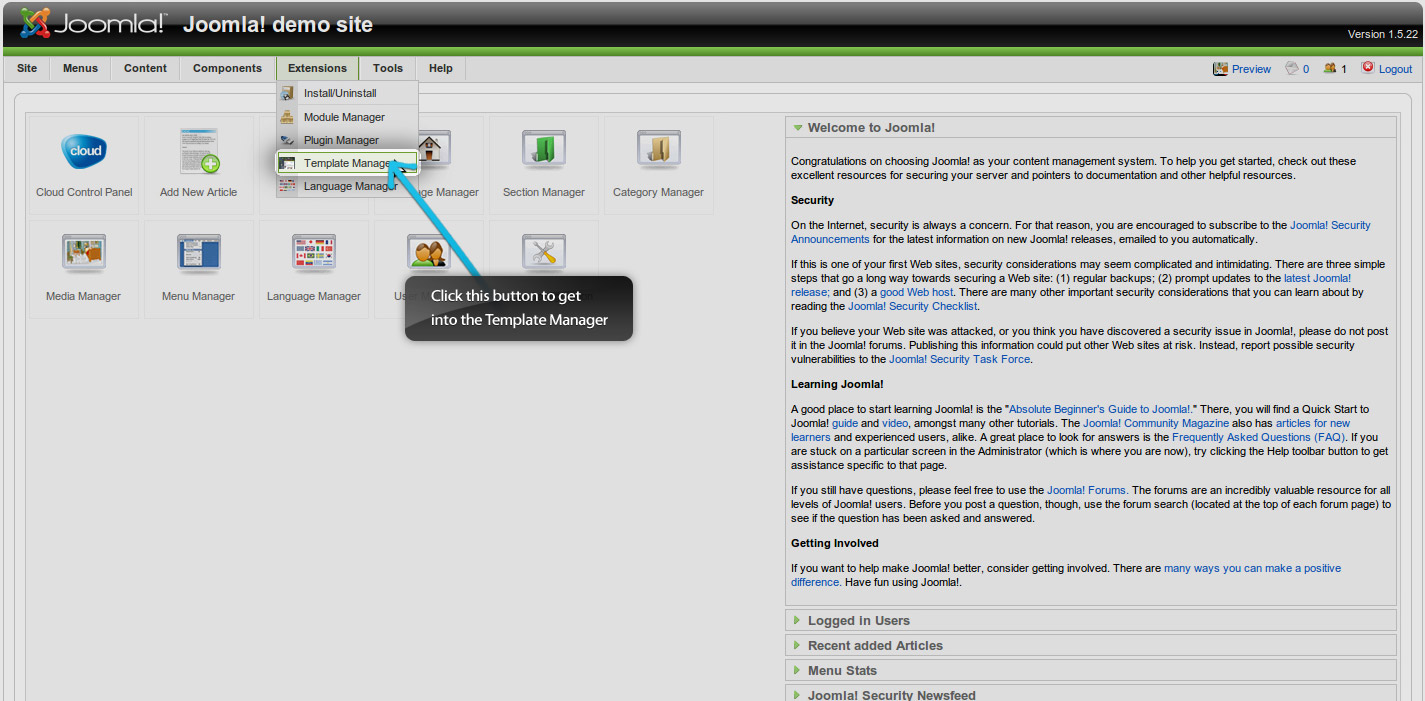Image resolution: width=1425 pixels, height=701 pixels.
Task: Choose Language Manager from Extensions dropdown
Action: point(347,186)
